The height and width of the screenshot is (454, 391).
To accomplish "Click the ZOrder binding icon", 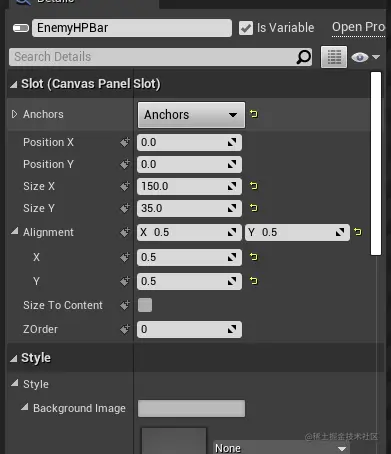I will pyautogui.click(x=125, y=329).
